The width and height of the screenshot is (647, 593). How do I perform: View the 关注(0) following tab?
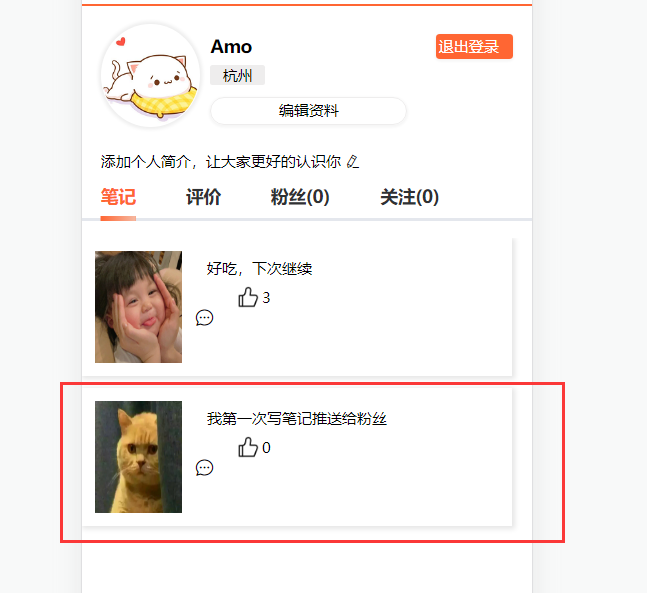pyautogui.click(x=409, y=196)
